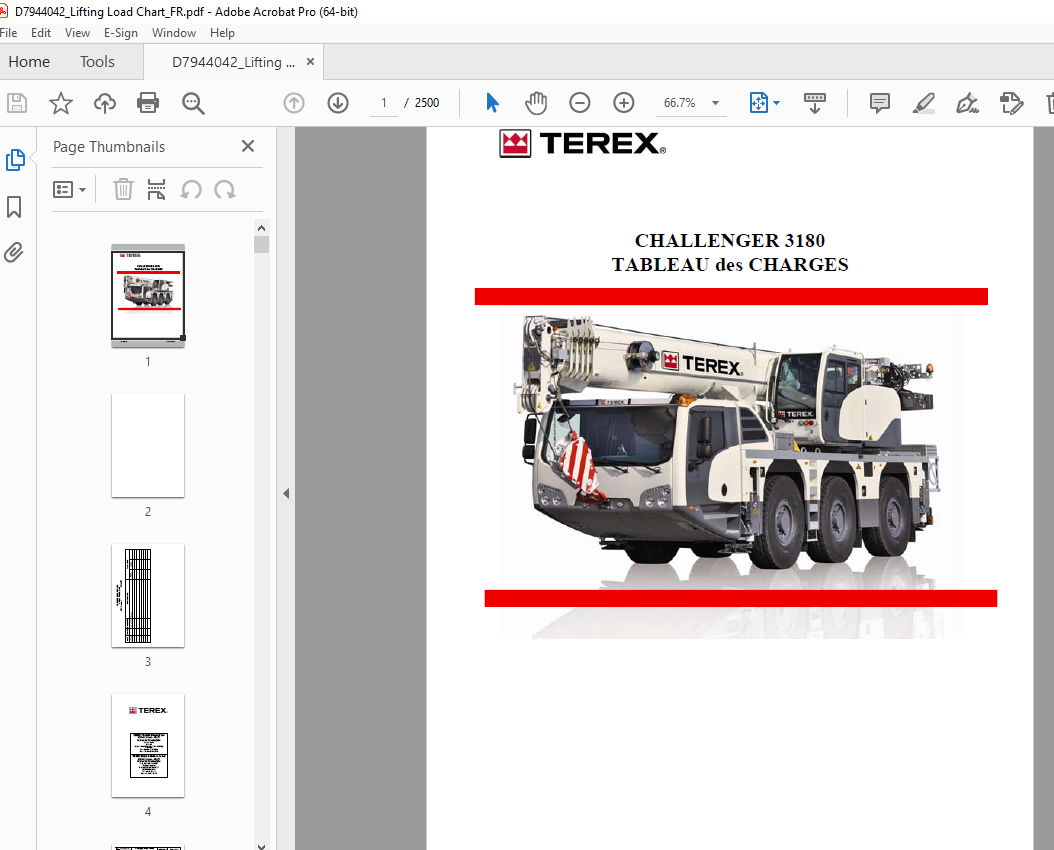
Task: Add file to starred with star icon
Action: [x=60, y=103]
